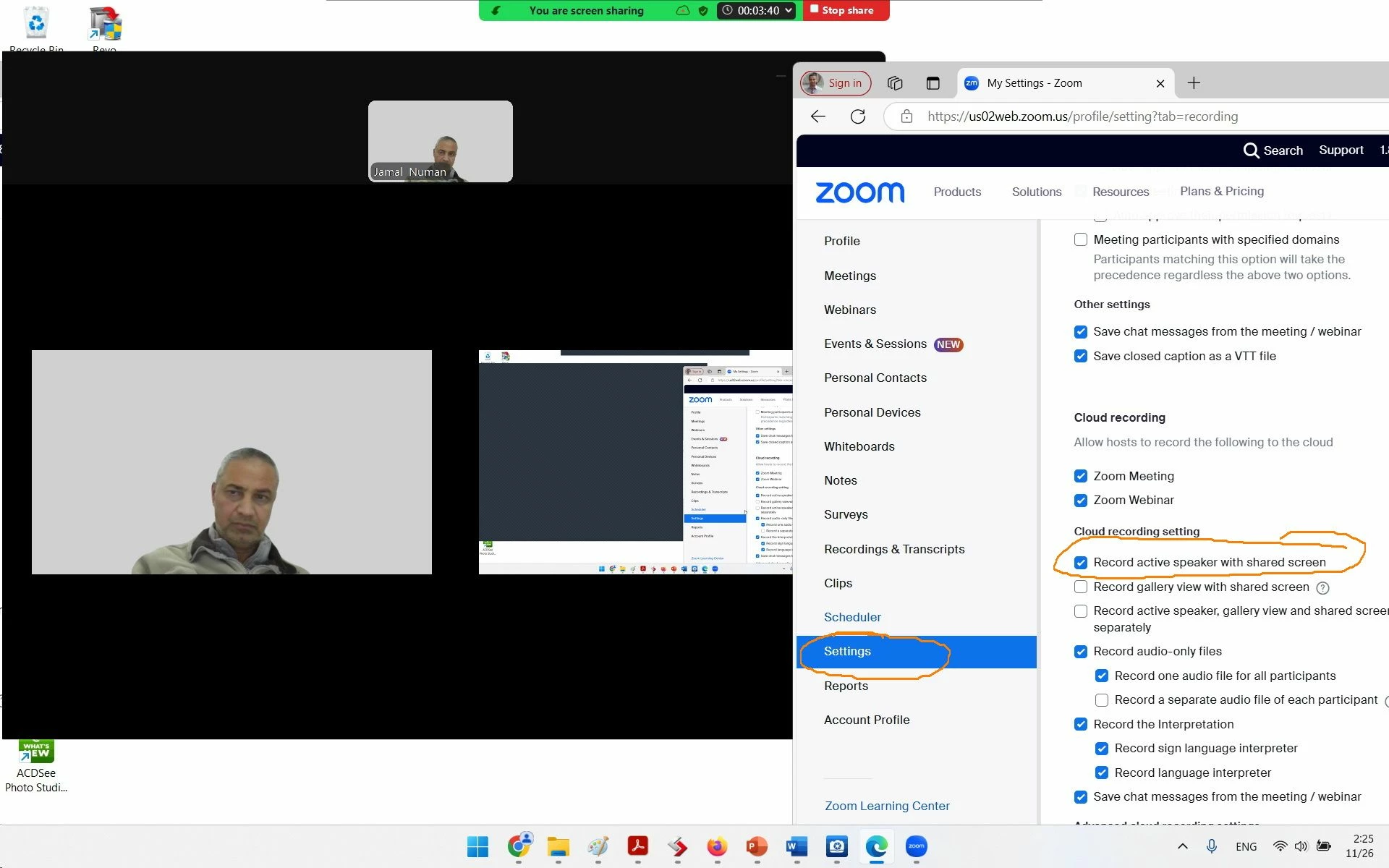Enable Record gallery view with shared screen
This screenshot has width=1389, height=868.
pos(1081,587)
